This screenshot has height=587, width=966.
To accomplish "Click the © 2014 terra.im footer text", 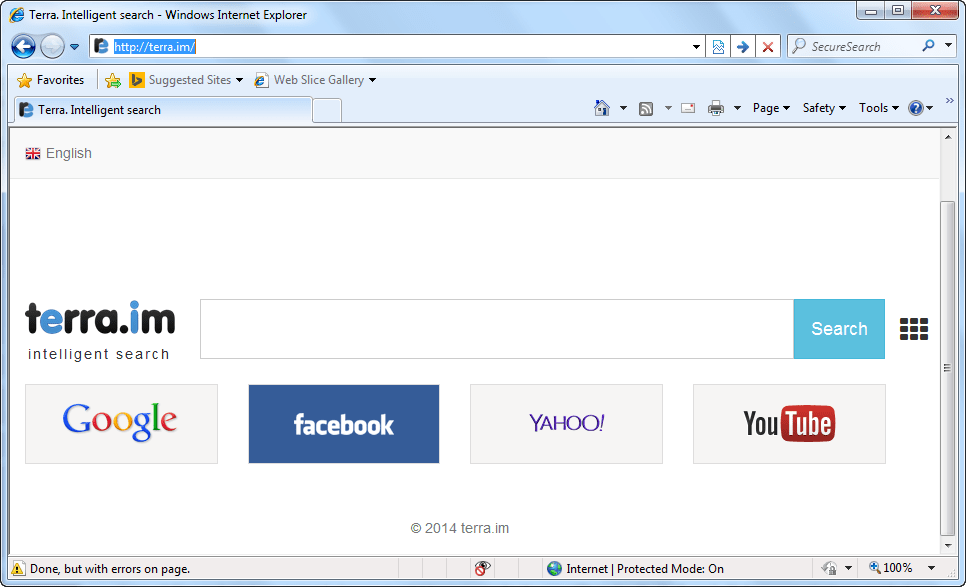I will click(x=460, y=528).
